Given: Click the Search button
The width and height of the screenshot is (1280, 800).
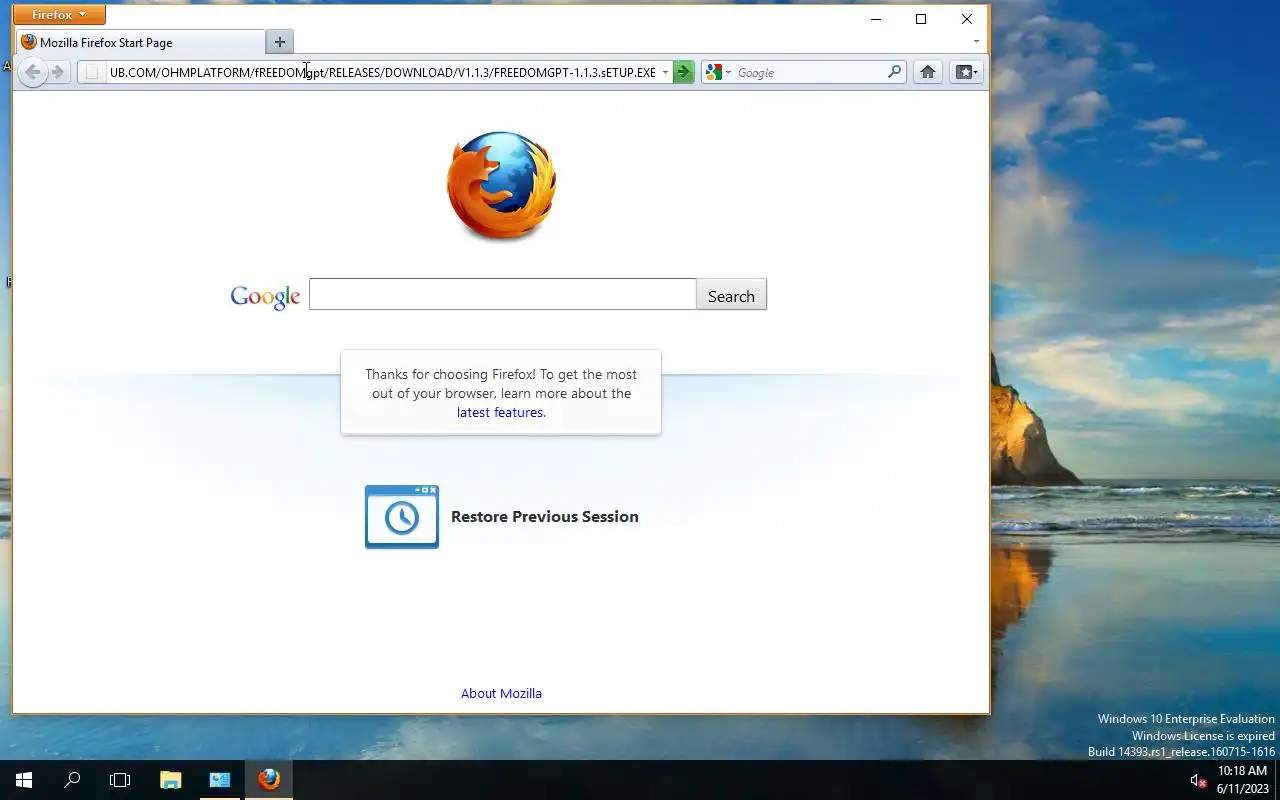Looking at the screenshot, I should [731, 295].
